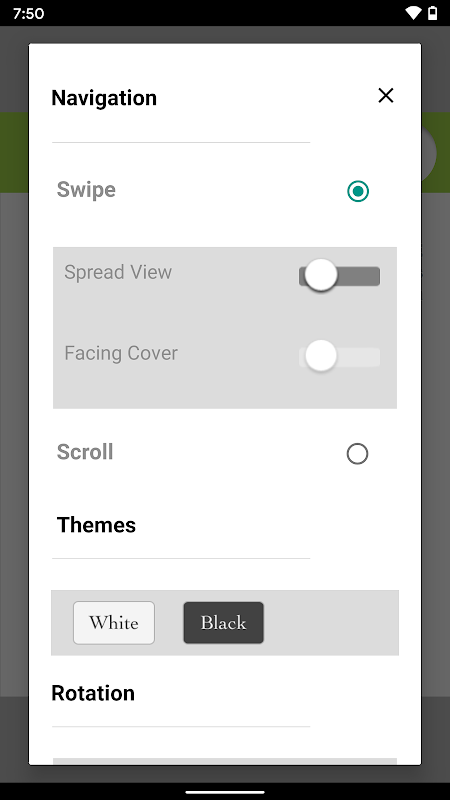Select the Scroll radio button
450x800 pixels.
coord(357,454)
